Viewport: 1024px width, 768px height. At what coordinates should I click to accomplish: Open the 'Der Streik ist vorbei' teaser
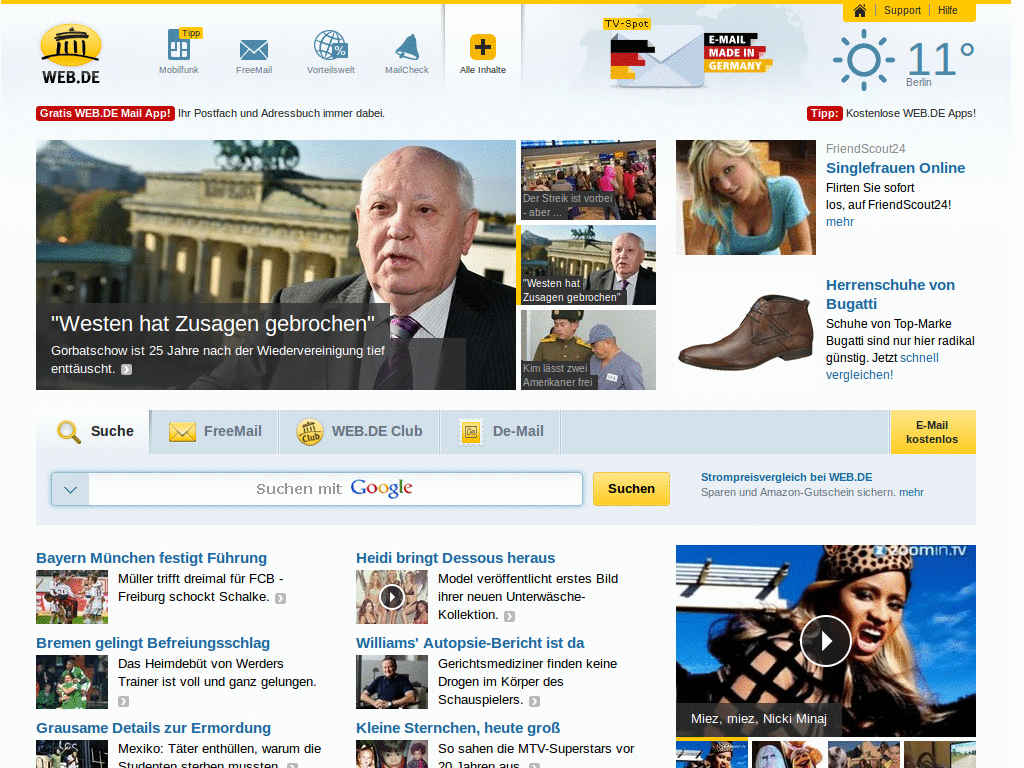pos(588,180)
